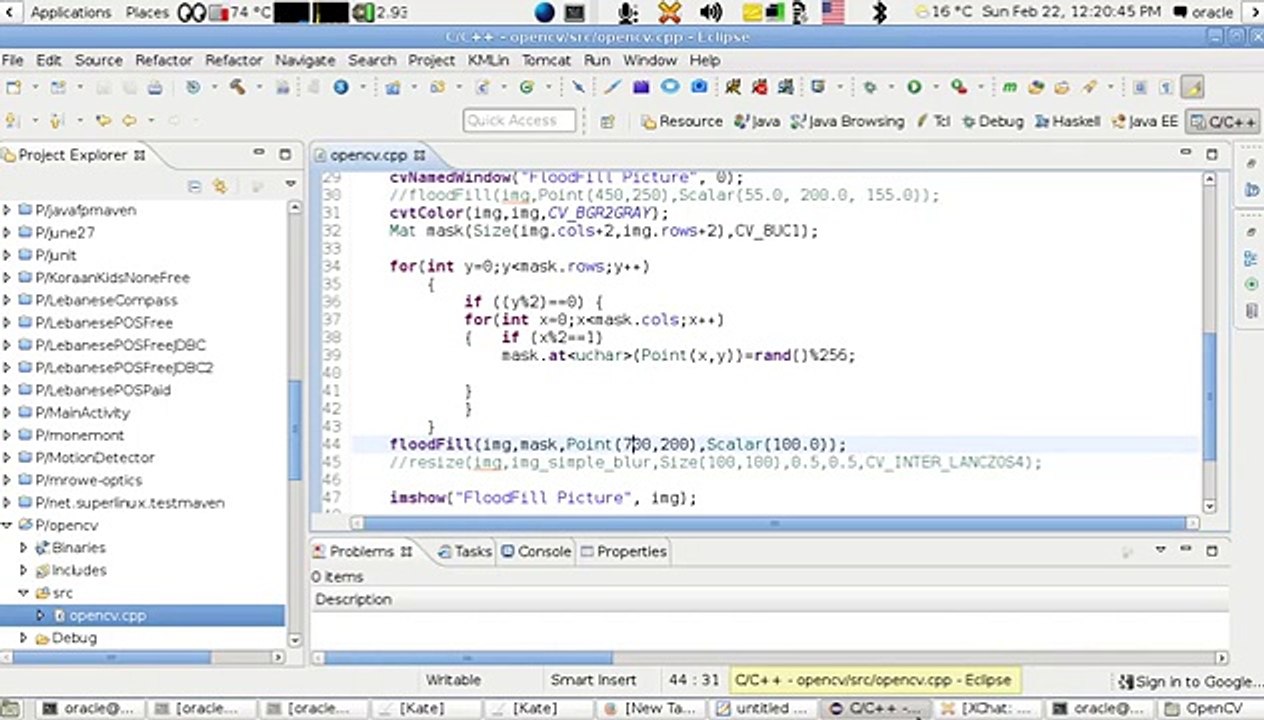Click the Bluetooth tray icon
The height and width of the screenshot is (720, 1264).
880,12
